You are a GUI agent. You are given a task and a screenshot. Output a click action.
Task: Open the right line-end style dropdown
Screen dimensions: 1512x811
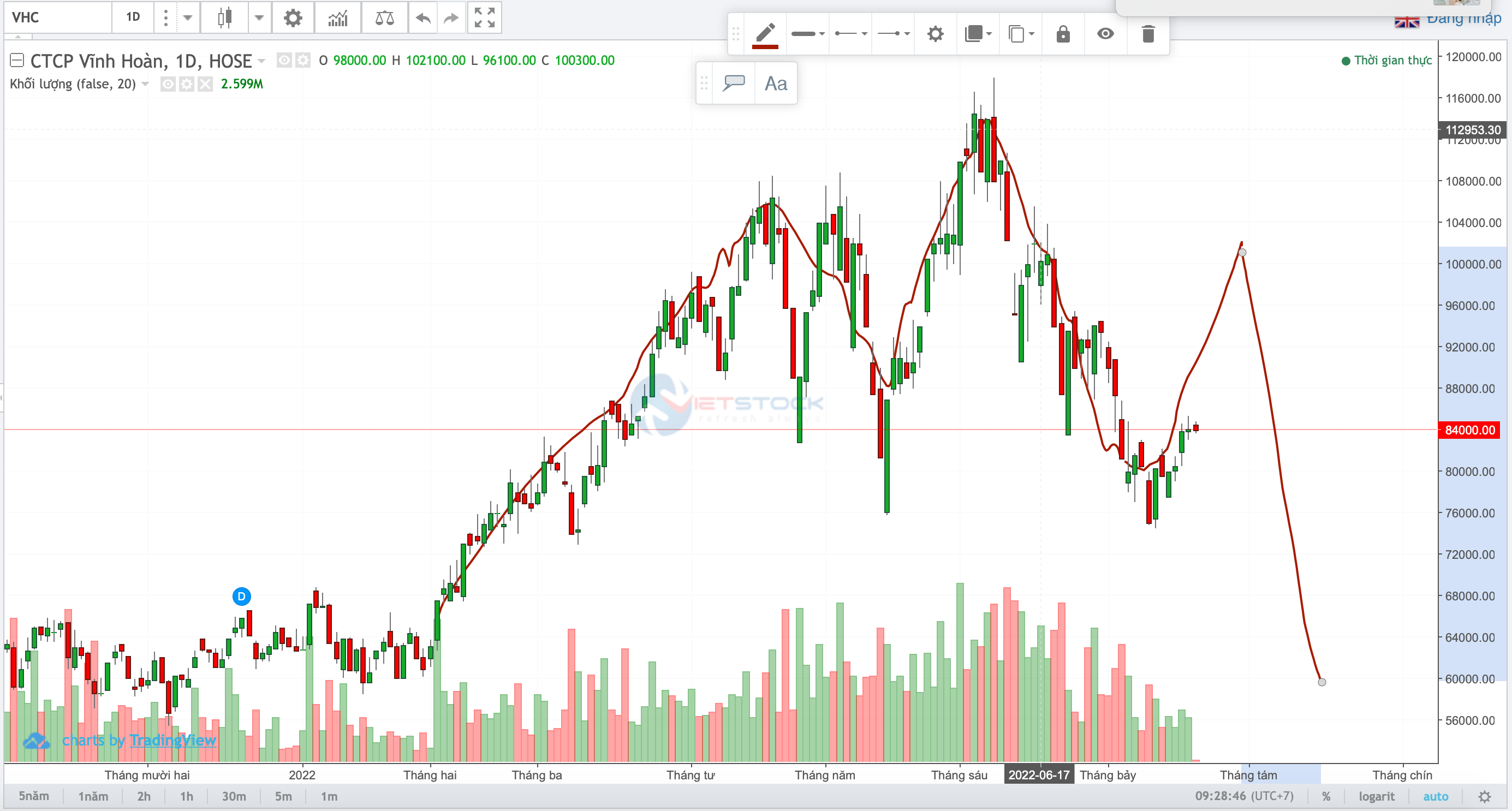click(x=894, y=34)
